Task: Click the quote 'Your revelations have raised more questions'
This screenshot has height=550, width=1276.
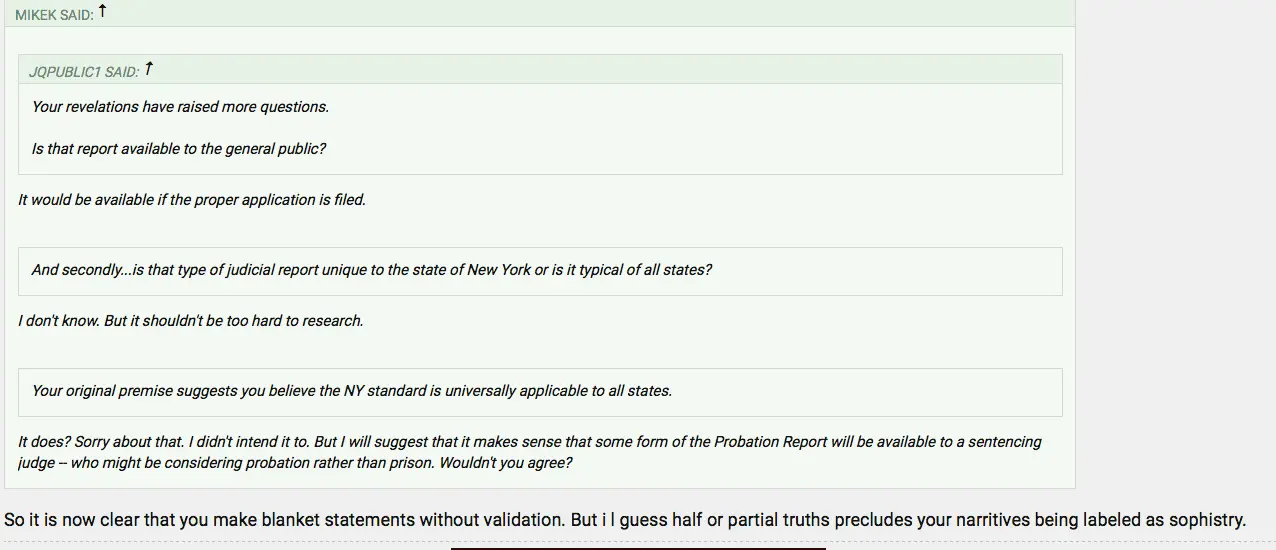Action: click(180, 107)
